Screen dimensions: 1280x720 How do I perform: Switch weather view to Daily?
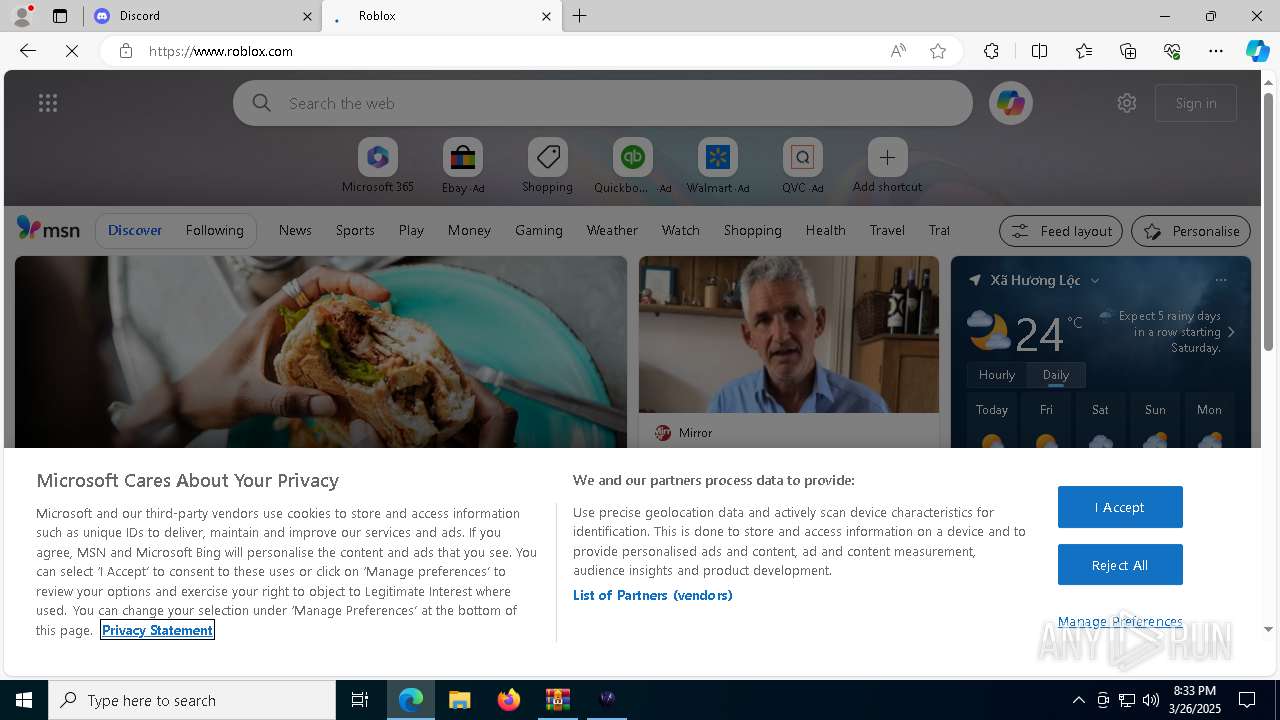(x=1056, y=375)
